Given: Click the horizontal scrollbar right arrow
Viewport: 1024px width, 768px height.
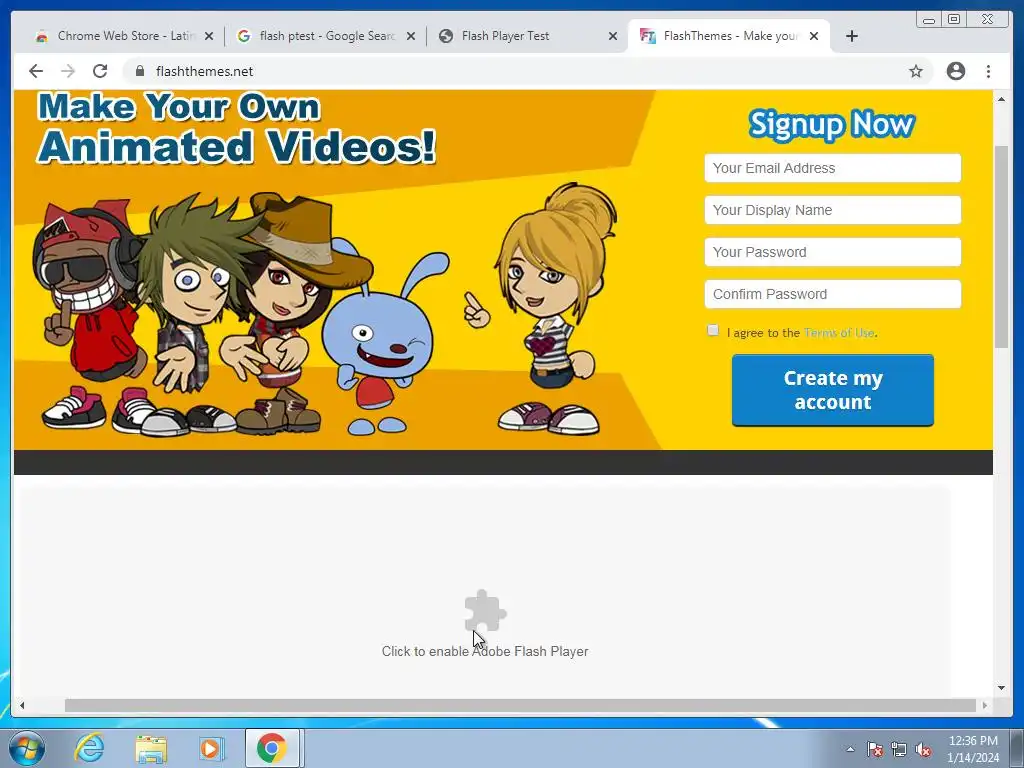Looking at the screenshot, I should pos(985,705).
